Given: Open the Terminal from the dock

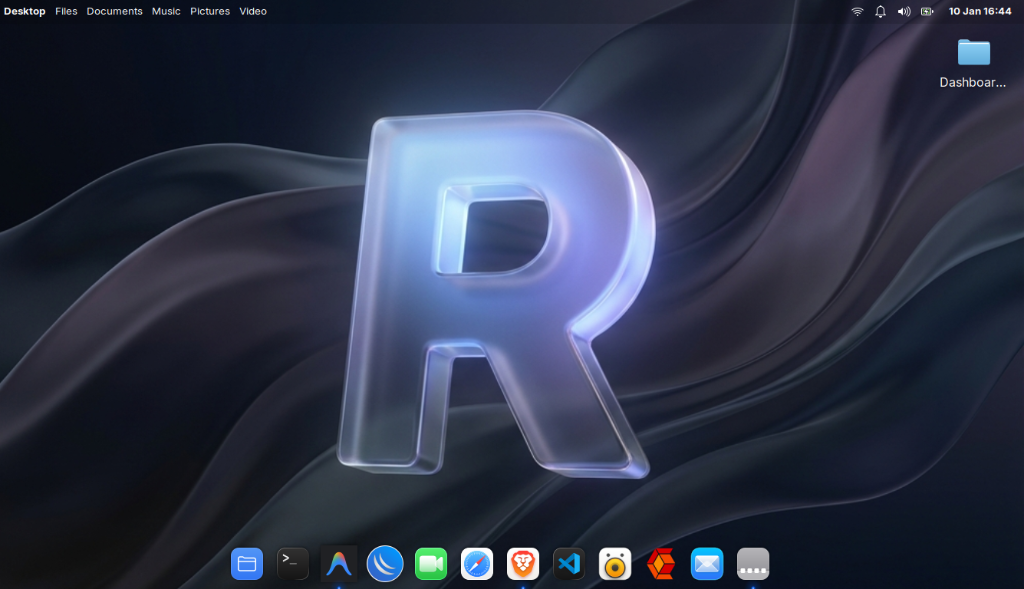Looking at the screenshot, I should point(292,563).
